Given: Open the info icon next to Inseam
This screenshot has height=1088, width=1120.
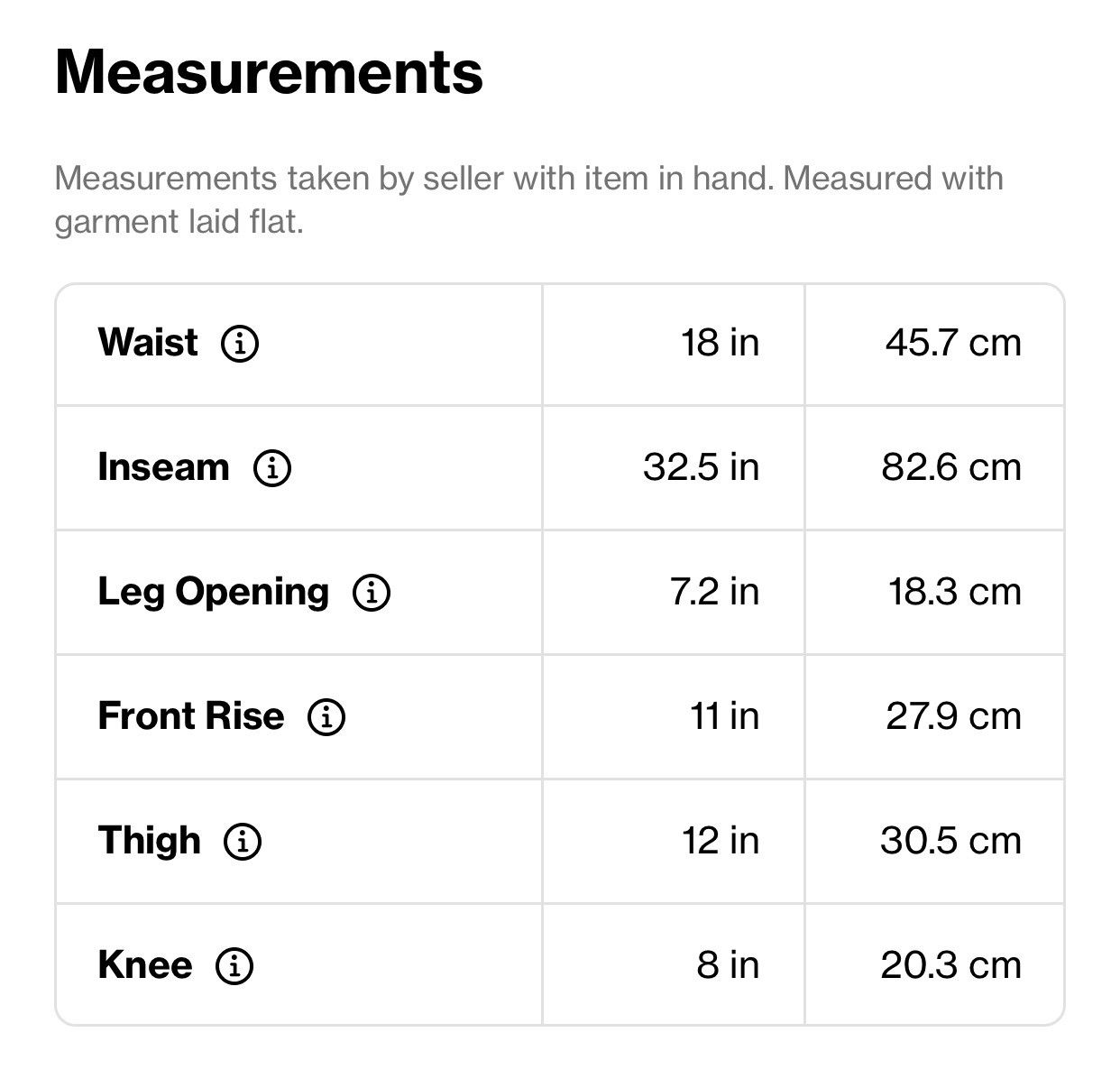Looking at the screenshot, I should 272,468.
